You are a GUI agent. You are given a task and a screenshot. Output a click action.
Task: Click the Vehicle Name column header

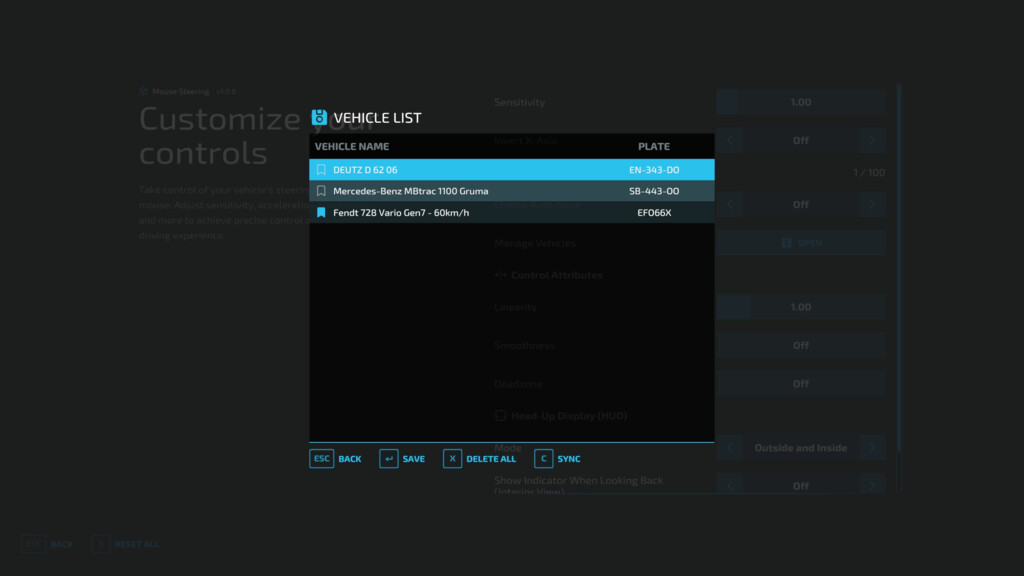tap(352, 147)
